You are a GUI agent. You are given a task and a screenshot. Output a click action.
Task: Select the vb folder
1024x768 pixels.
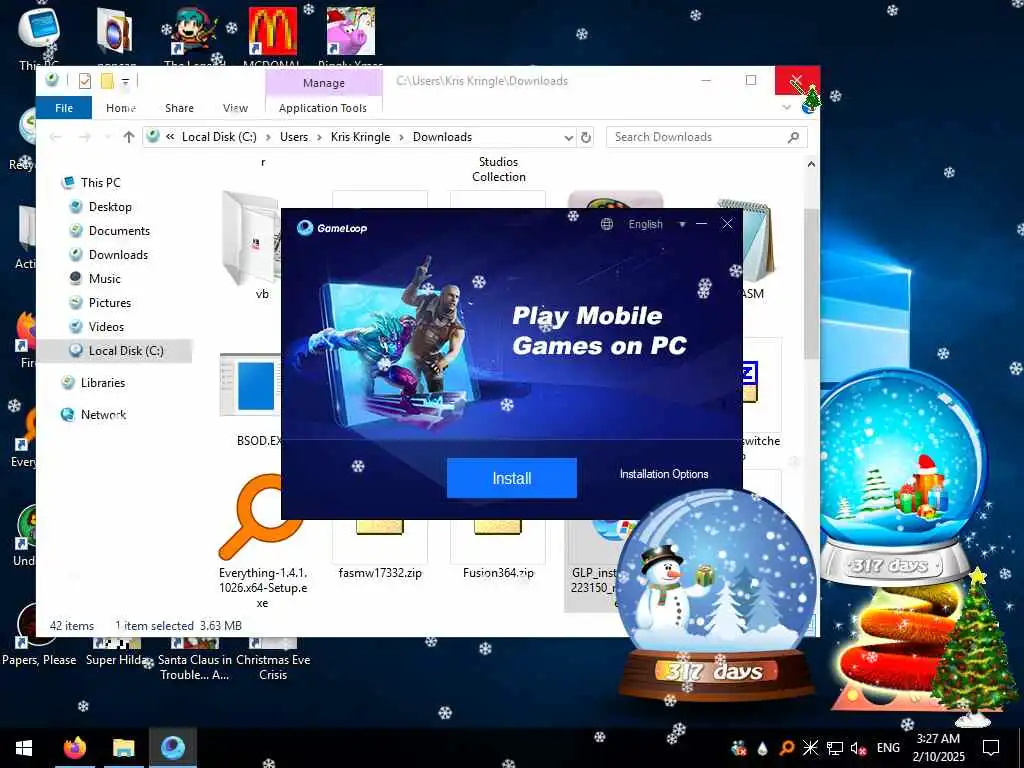coord(251,246)
